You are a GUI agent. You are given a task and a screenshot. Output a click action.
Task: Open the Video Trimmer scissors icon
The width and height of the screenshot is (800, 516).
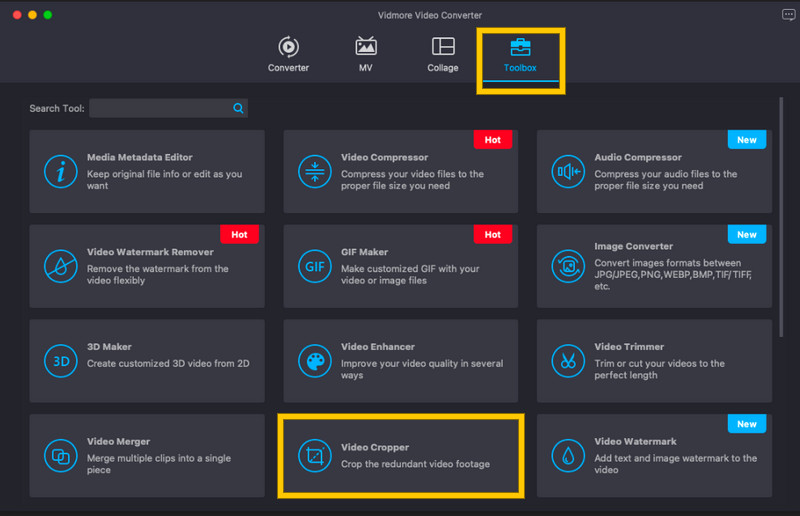569,362
